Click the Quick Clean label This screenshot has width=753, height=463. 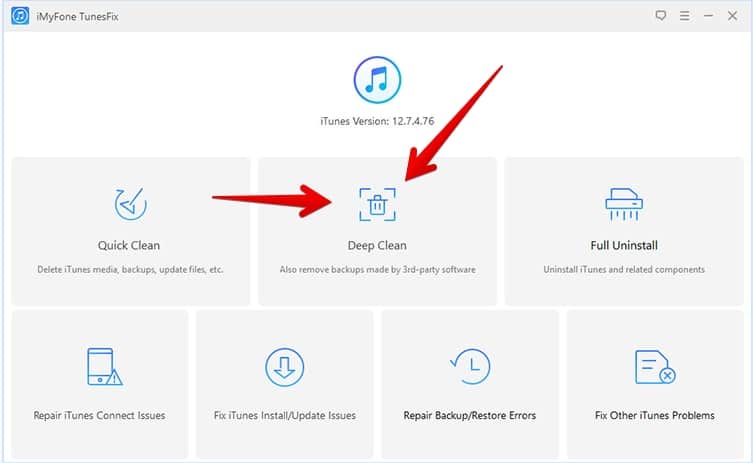pyautogui.click(x=129, y=245)
